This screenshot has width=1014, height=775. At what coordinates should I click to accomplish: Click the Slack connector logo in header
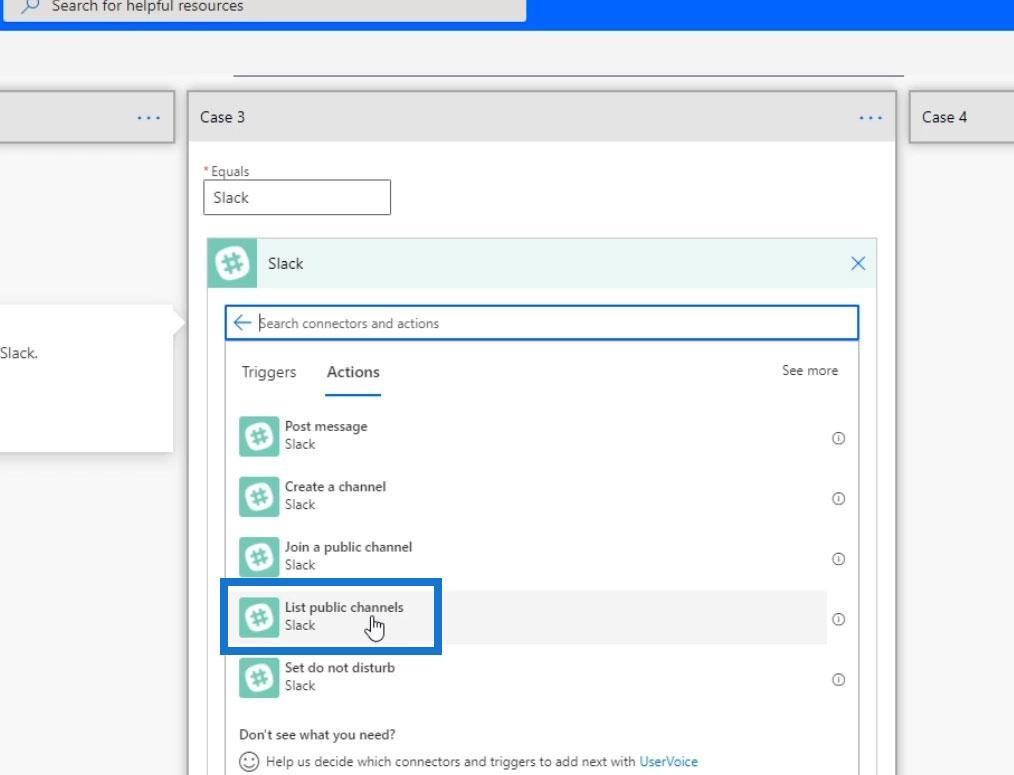(232, 263)
